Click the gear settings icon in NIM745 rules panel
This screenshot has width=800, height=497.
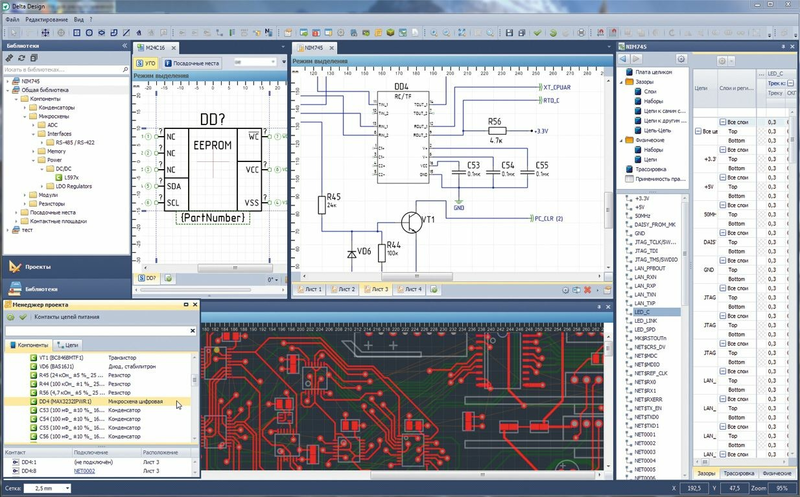point(681,59)
